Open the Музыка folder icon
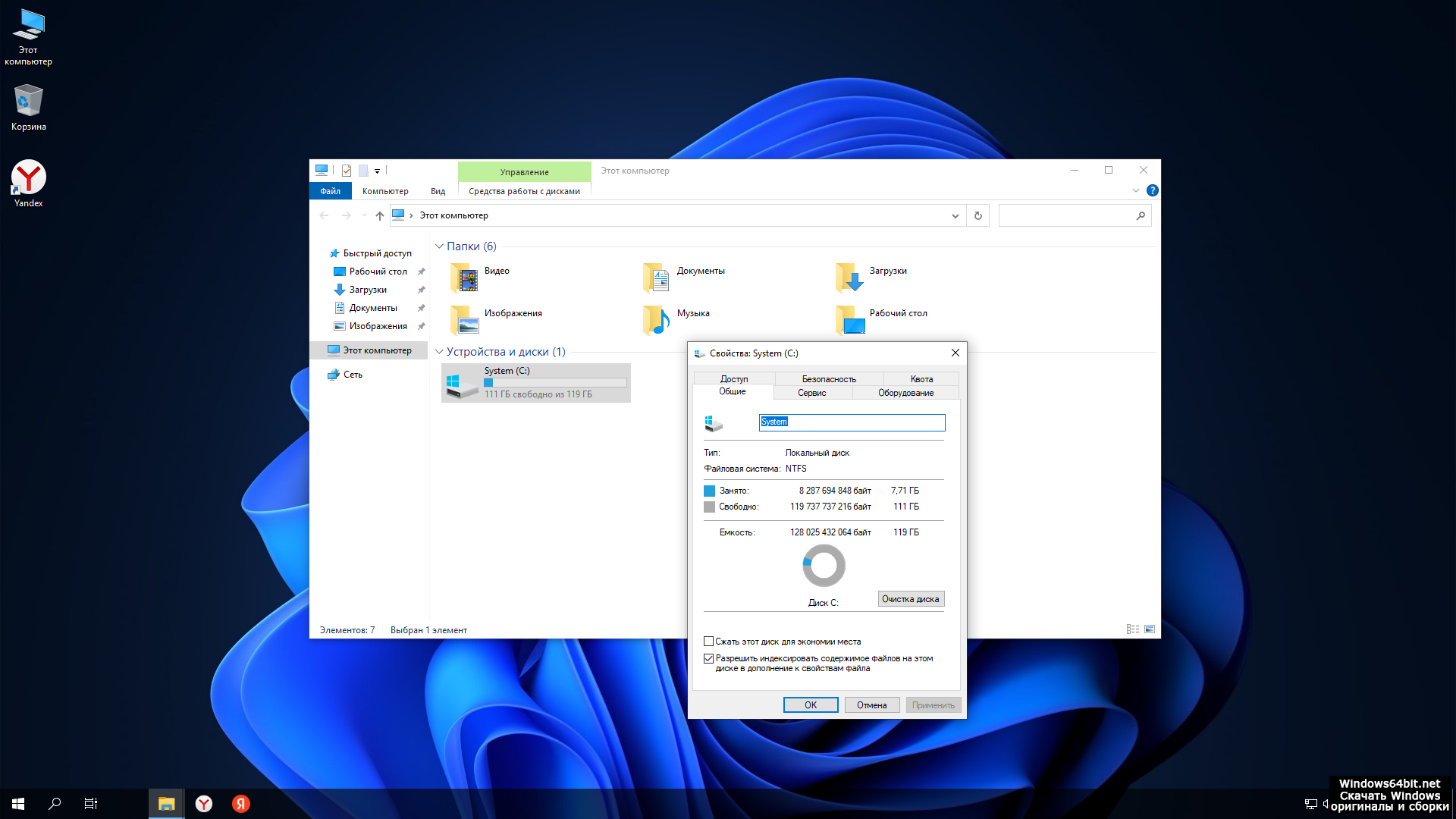The image size is (1456, 819). point(657,320)
